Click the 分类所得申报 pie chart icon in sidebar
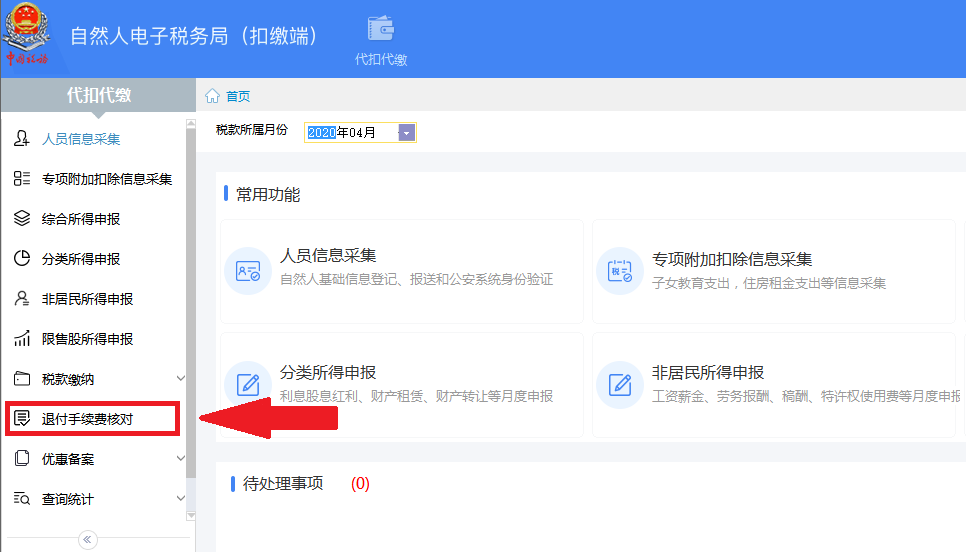966x552 pixels. (22, 258)
